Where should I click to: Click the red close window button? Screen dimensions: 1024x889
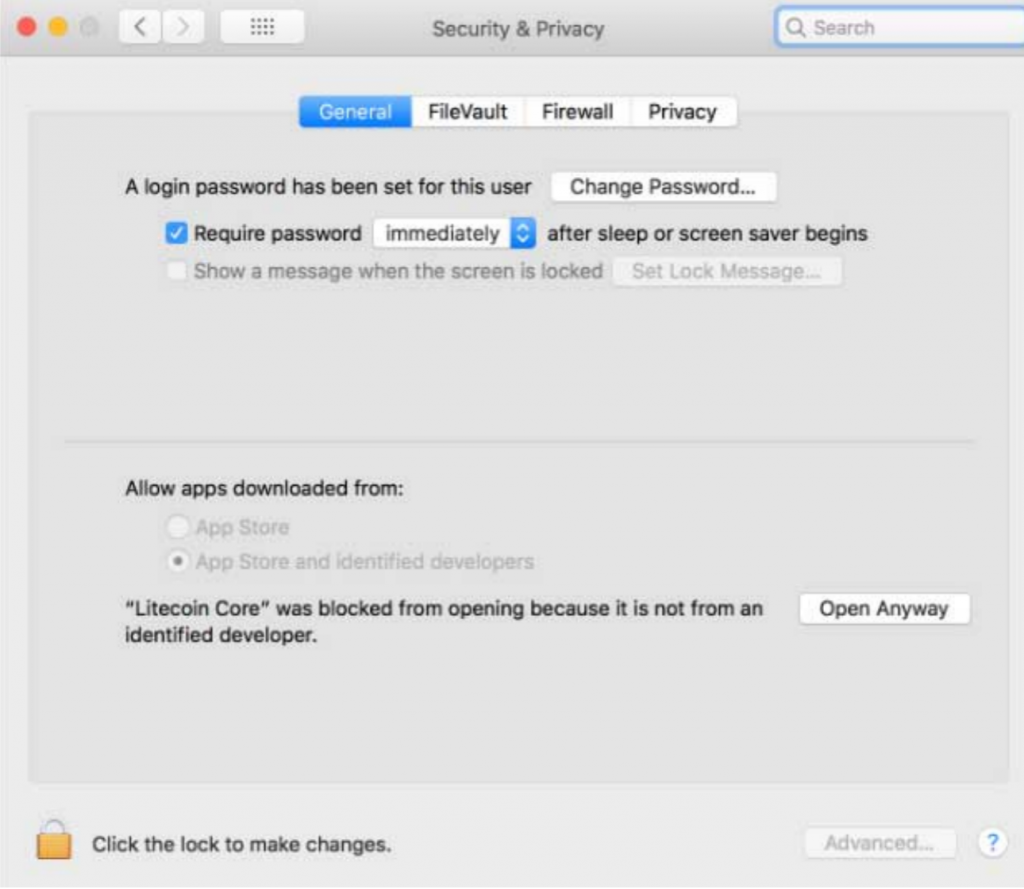pos(27,27)
